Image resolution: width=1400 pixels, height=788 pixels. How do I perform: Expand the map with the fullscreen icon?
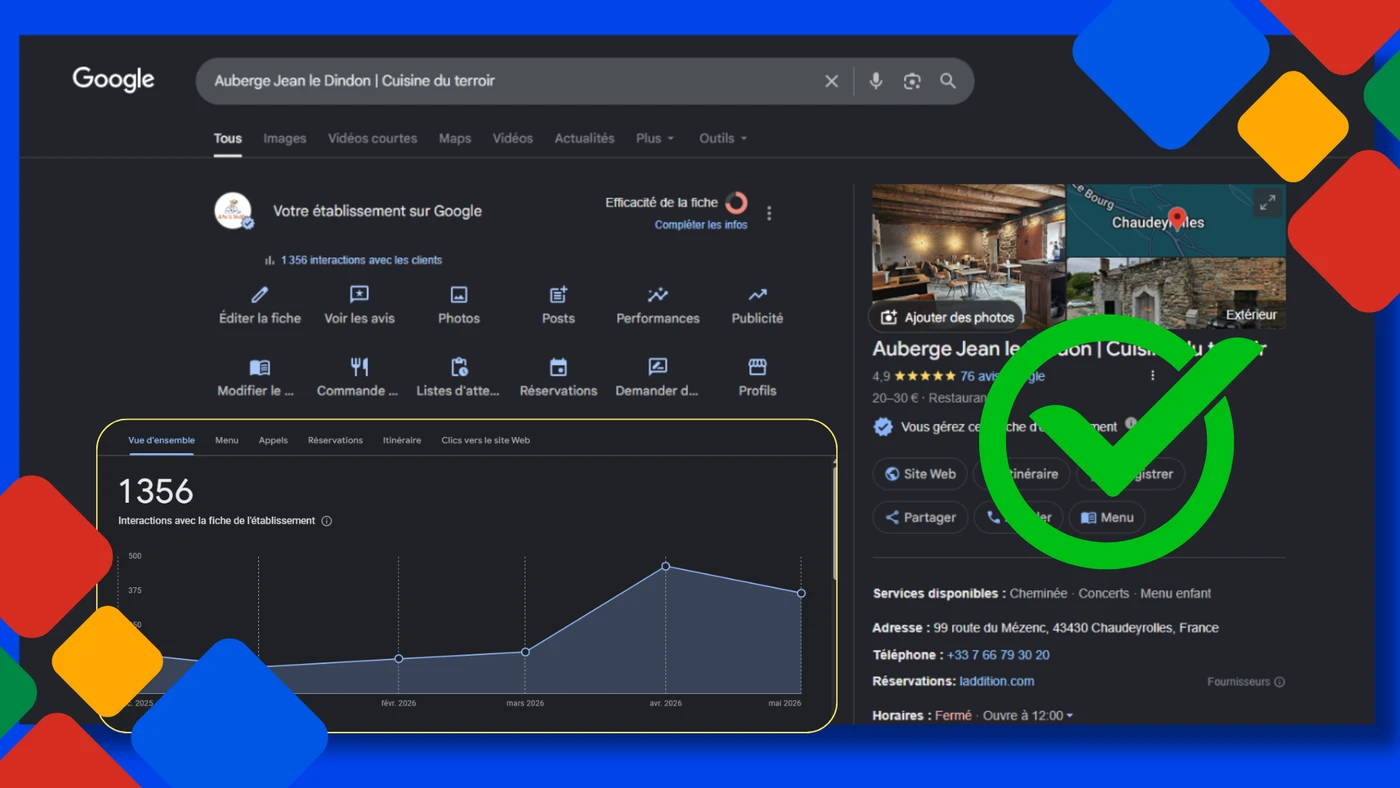coord(1267,203)
